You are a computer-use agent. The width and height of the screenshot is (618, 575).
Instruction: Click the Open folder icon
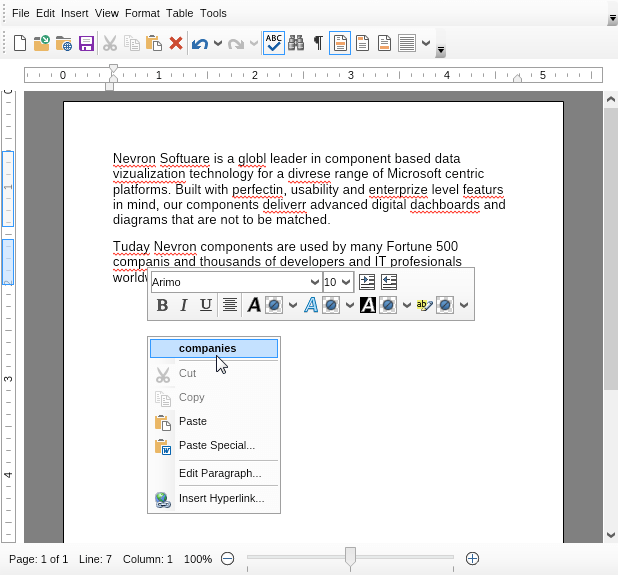point(42,43)
